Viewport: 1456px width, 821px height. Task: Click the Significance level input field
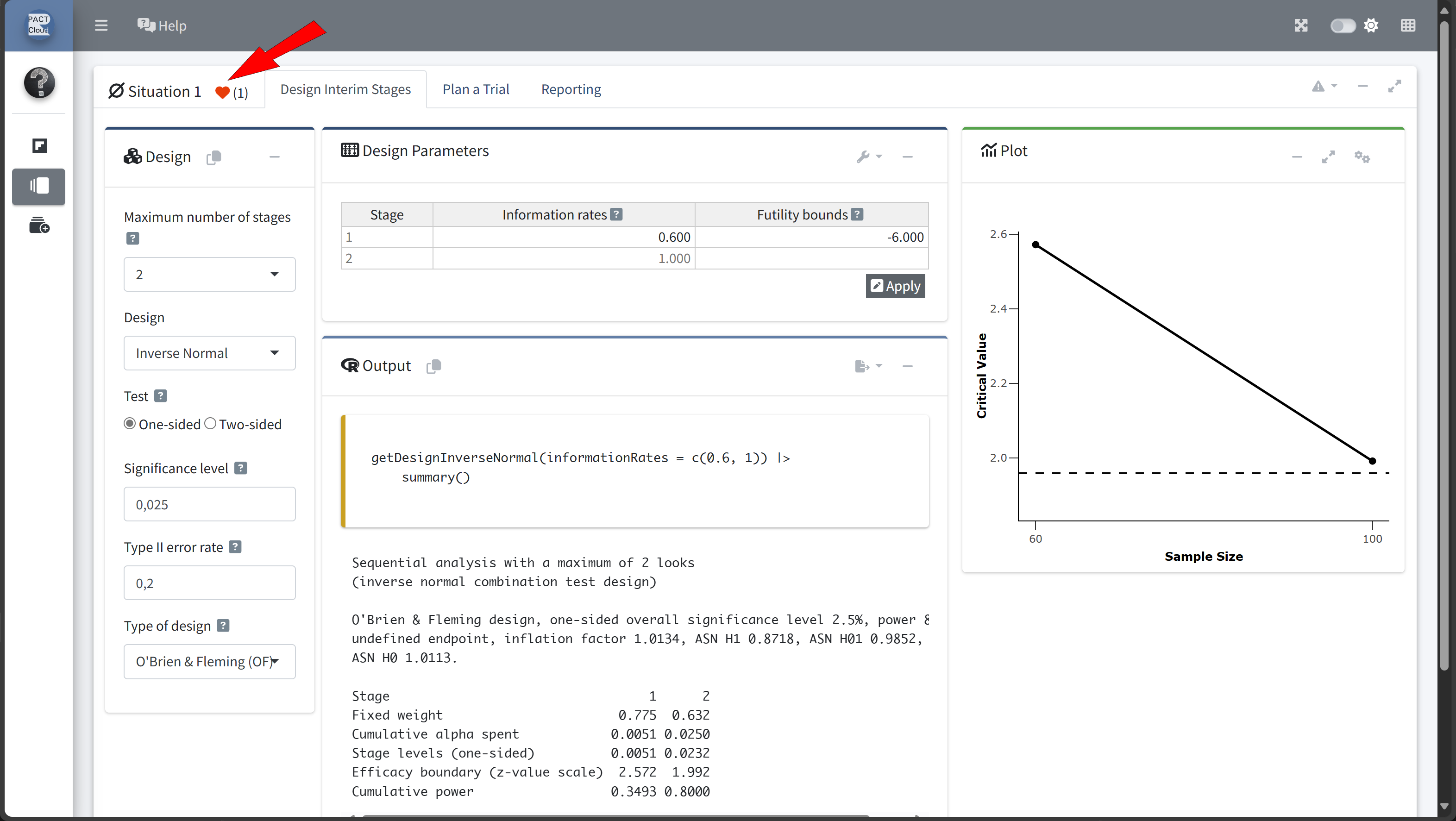[x=209, y=505]
